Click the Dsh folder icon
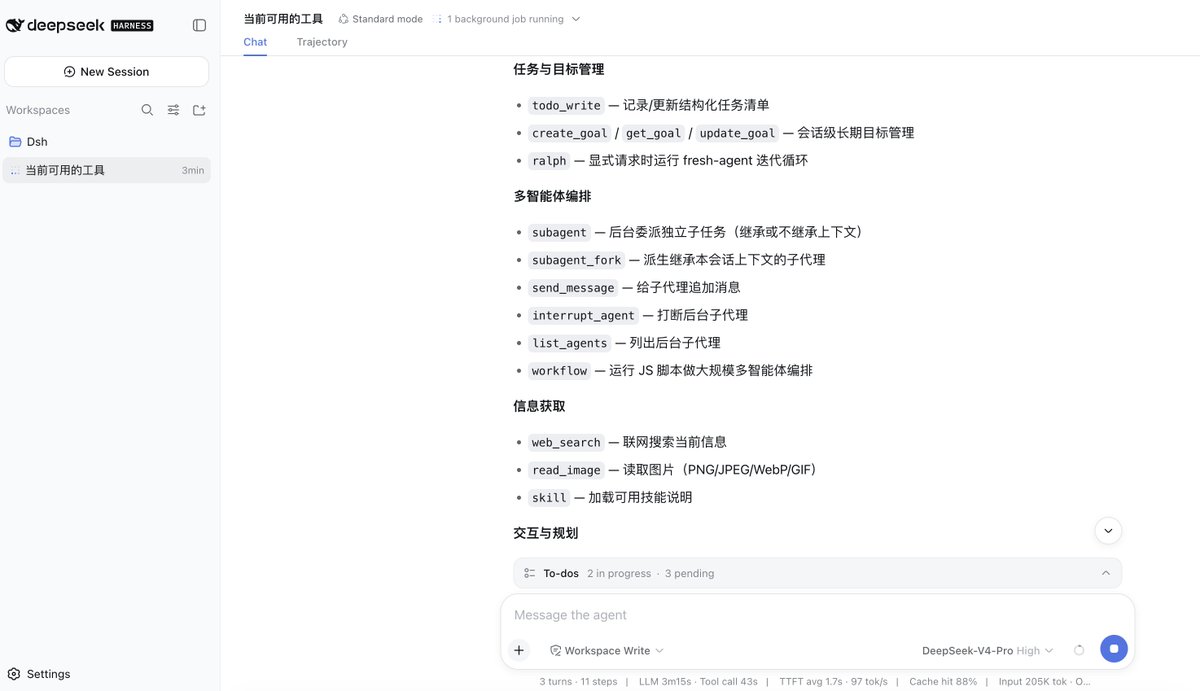Image resolution: width=1200 pixels, height=691 pixels. pos(15,142)
